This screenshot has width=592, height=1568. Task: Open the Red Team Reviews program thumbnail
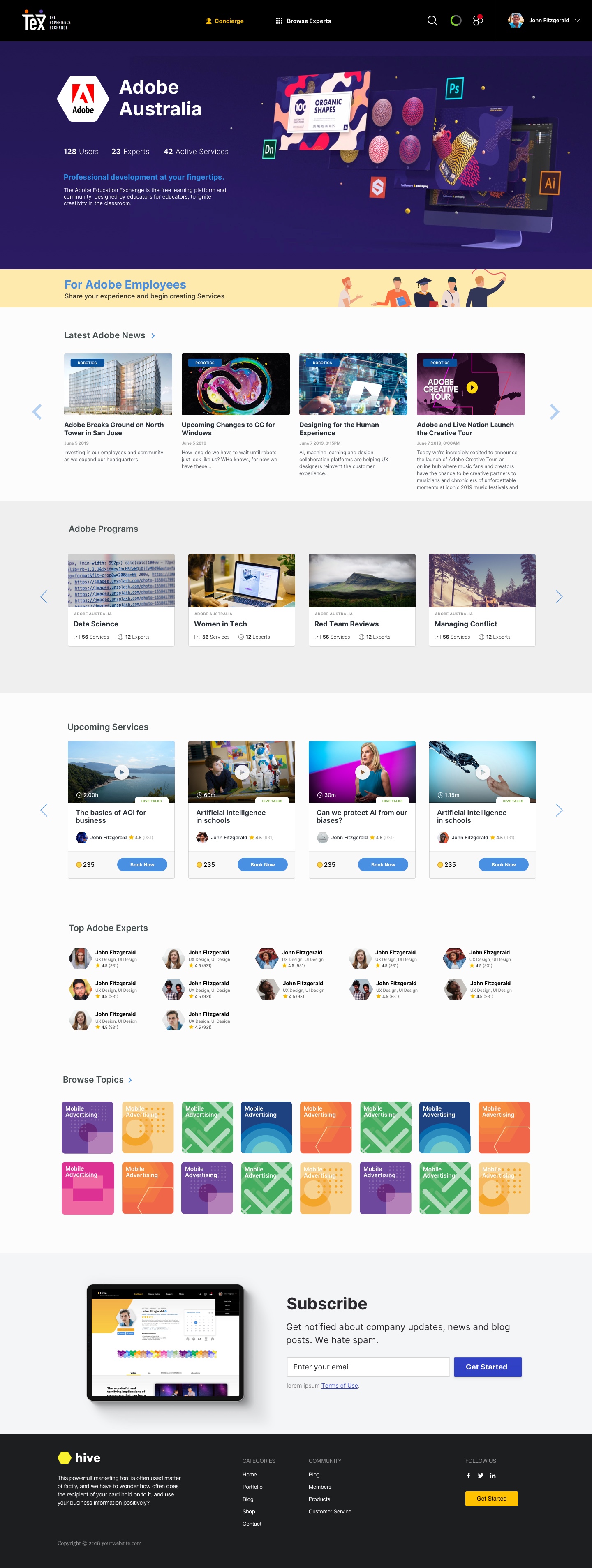362,581
